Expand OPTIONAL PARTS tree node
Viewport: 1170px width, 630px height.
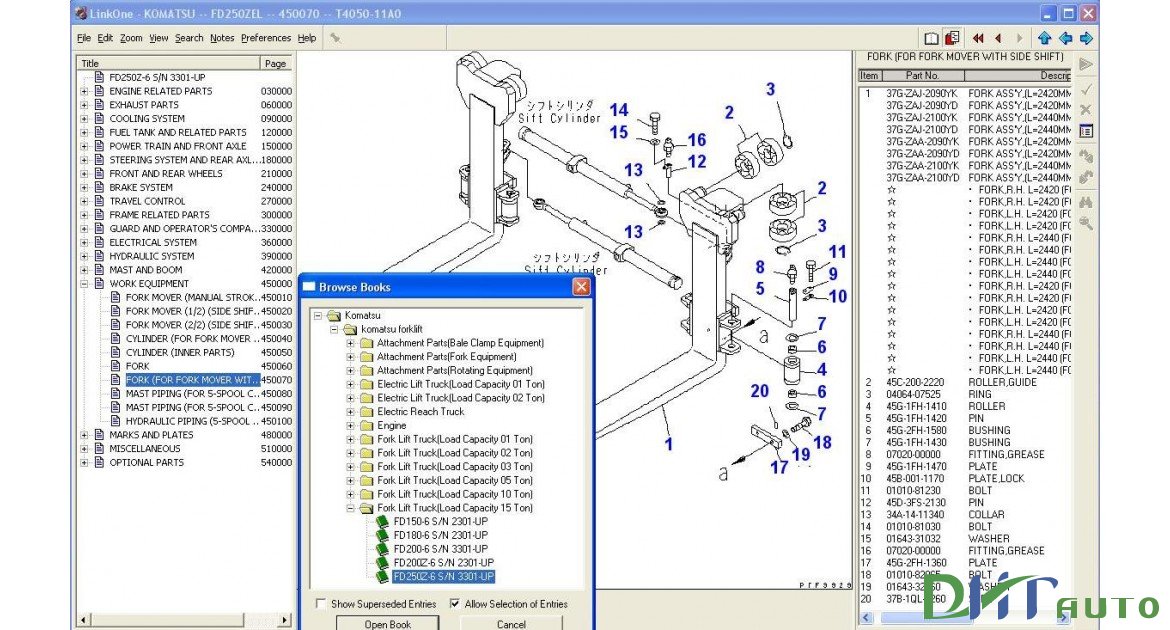(84, 463)
